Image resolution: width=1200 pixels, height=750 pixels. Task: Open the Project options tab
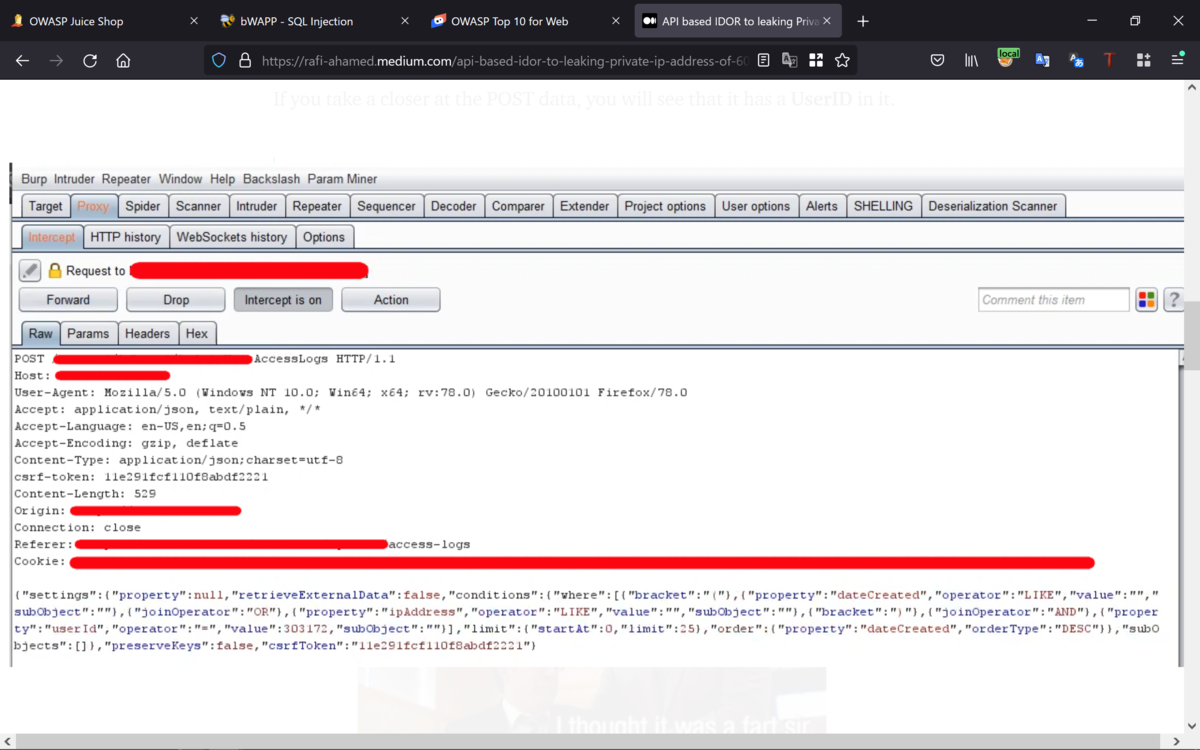pyautogui.click(x=665, y=206)
